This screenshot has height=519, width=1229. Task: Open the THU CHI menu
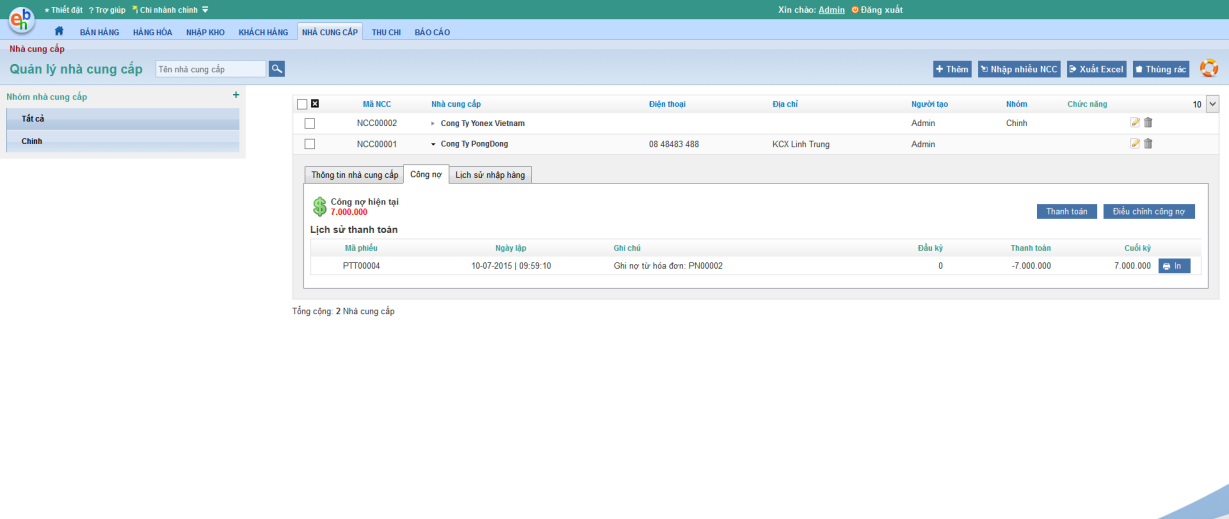386,32
